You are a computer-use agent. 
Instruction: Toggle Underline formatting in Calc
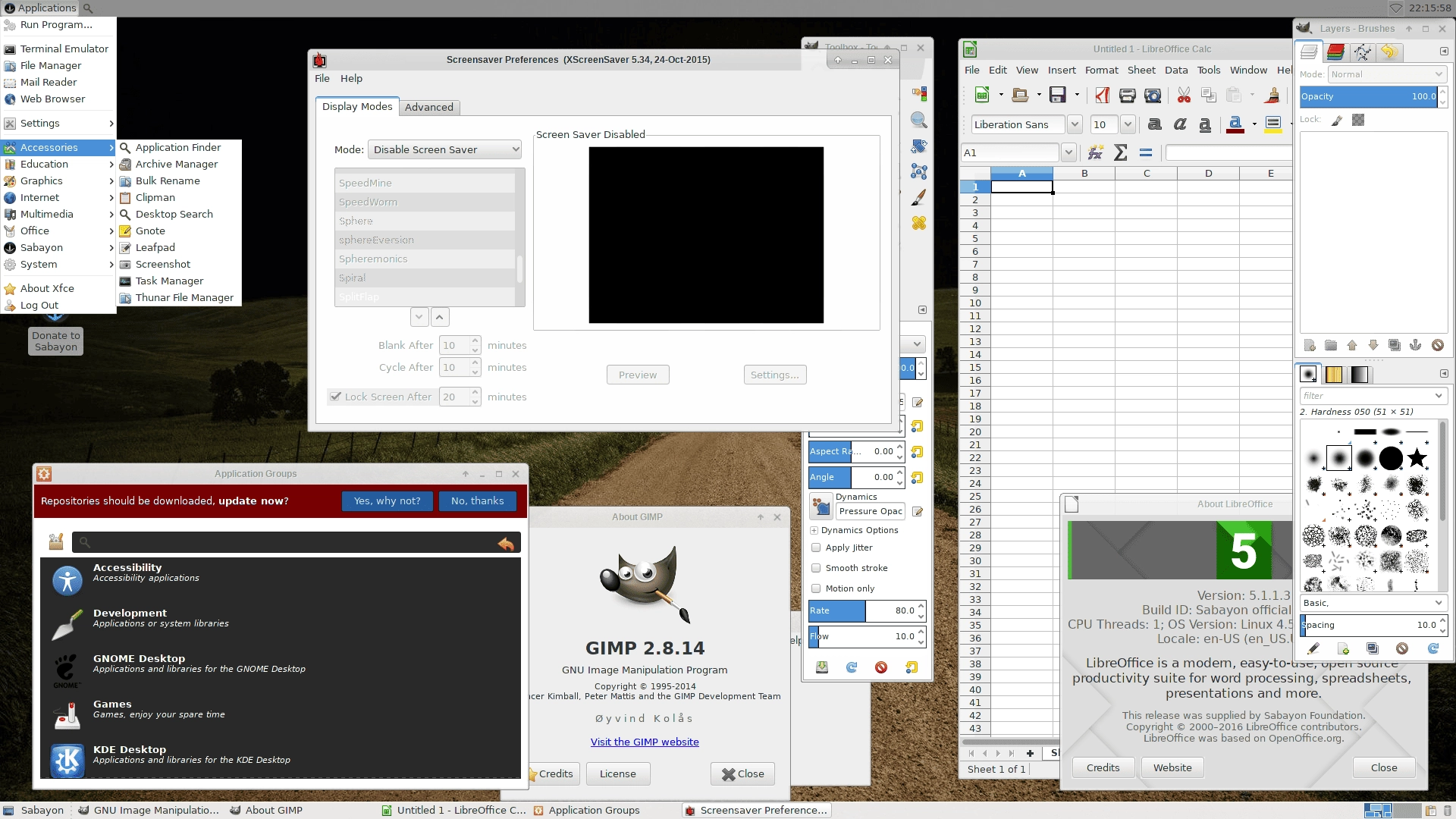[x=1205, y=124]
